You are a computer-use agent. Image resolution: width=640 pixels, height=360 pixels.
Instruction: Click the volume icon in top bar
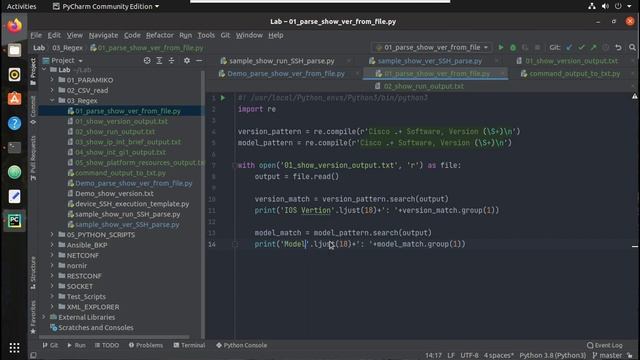(605, 6)
